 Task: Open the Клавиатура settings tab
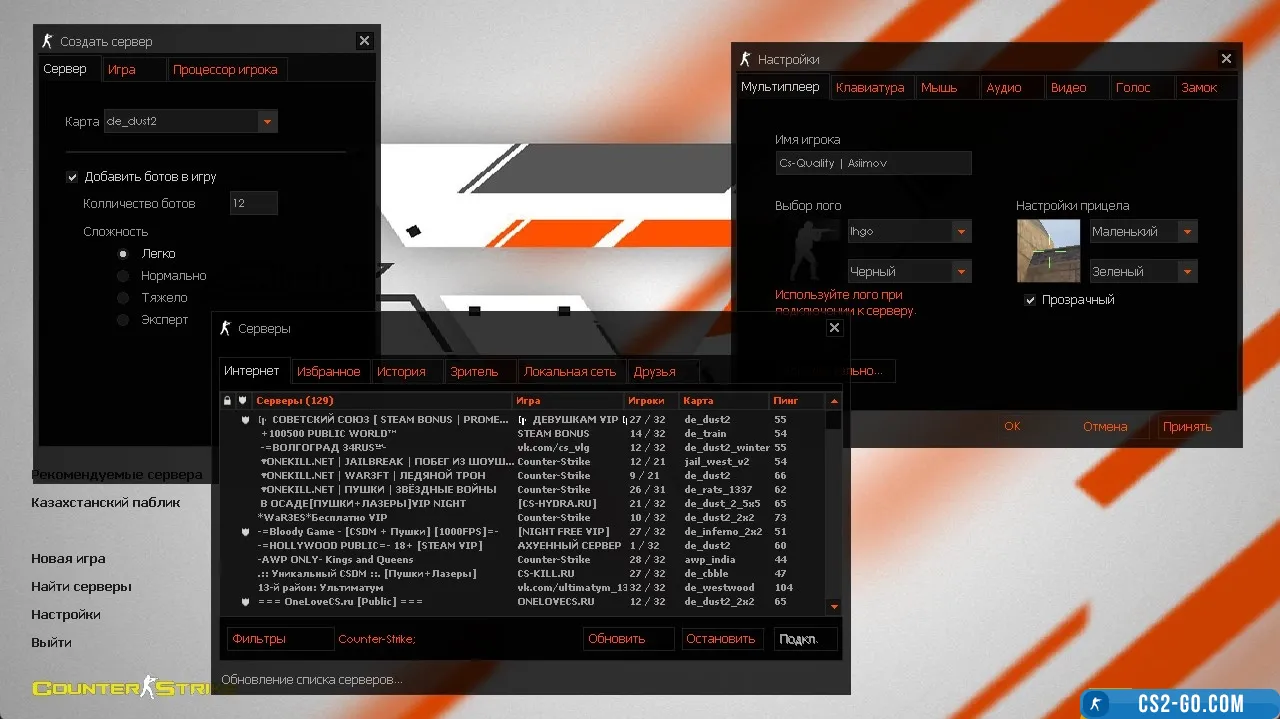point(869,88)
